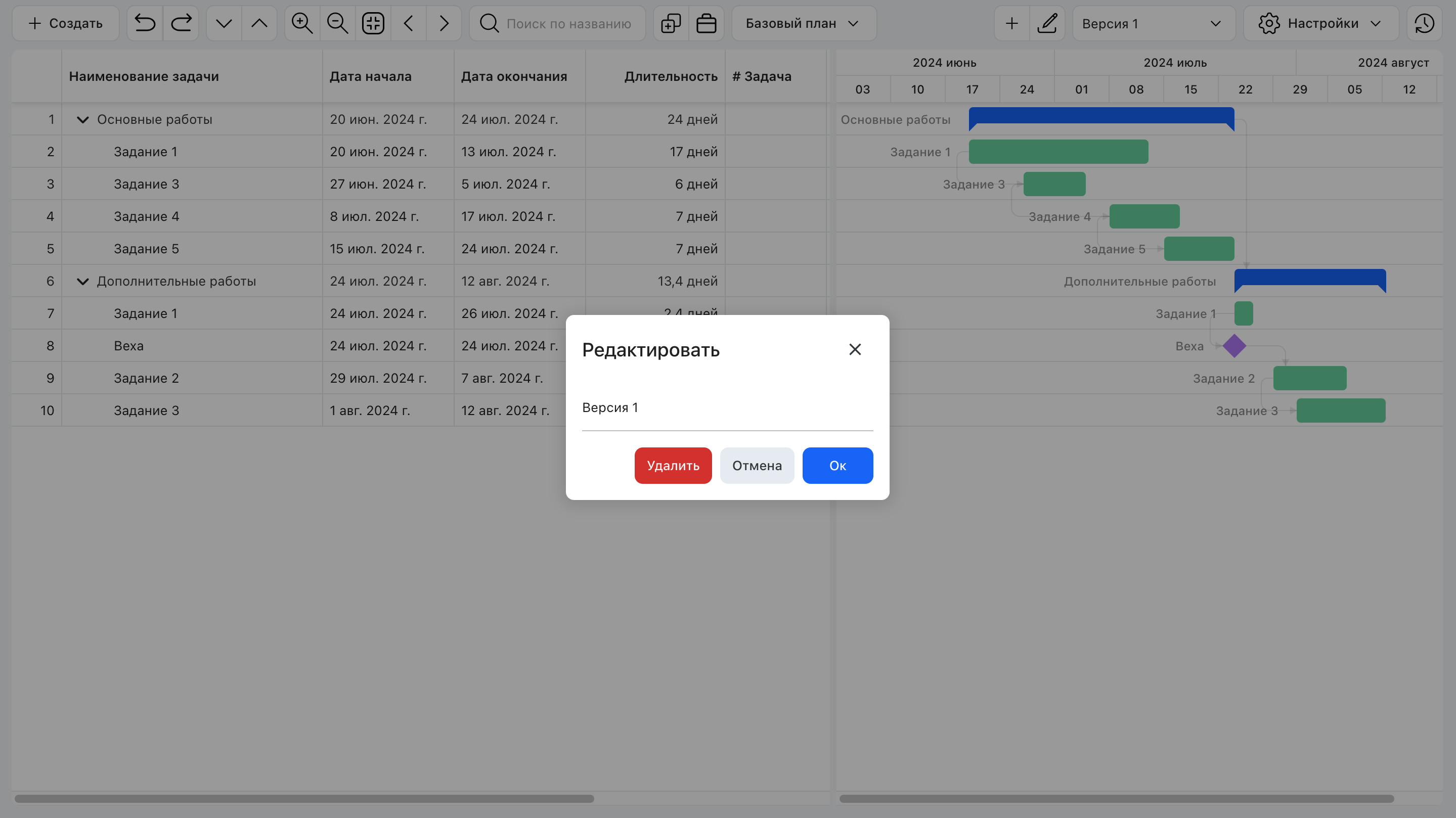
Task: Click the duplicate/copy plus icon
Action: (671, 23)
